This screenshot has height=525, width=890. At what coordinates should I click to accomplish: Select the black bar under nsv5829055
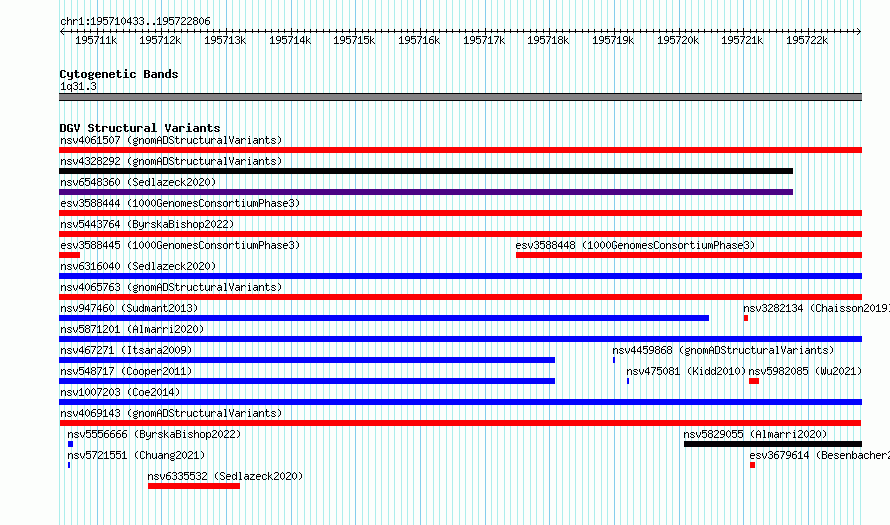[773, 444]
